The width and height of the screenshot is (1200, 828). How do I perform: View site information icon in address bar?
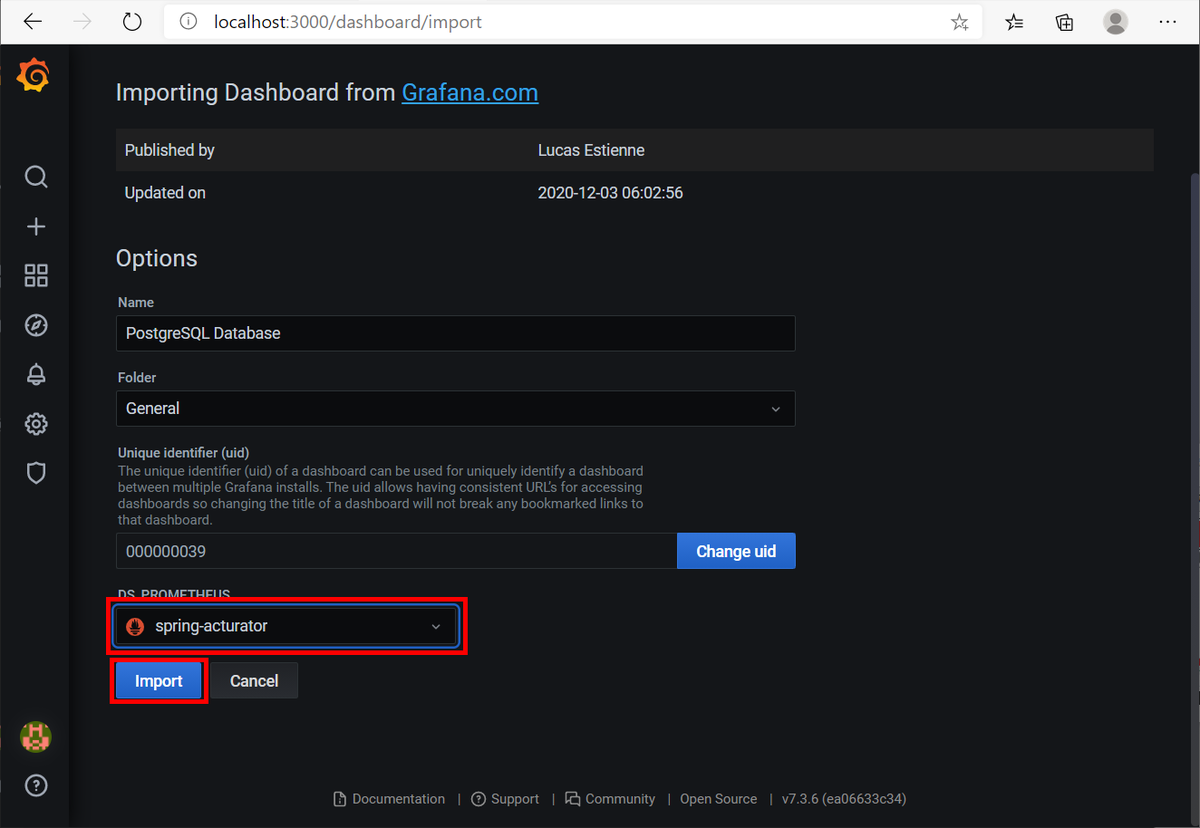point(188,22)
